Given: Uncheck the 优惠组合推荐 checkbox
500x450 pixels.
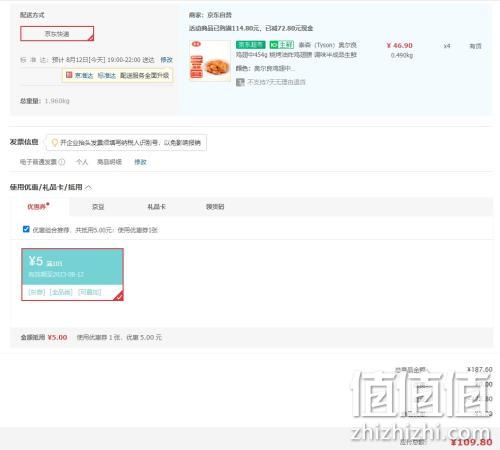Looking at the screenshot, I should tap(26, 229).
